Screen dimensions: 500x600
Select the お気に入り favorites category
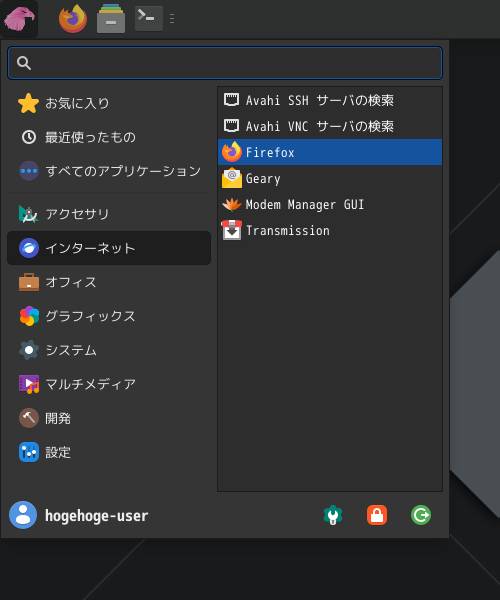[x=109, y=103]
